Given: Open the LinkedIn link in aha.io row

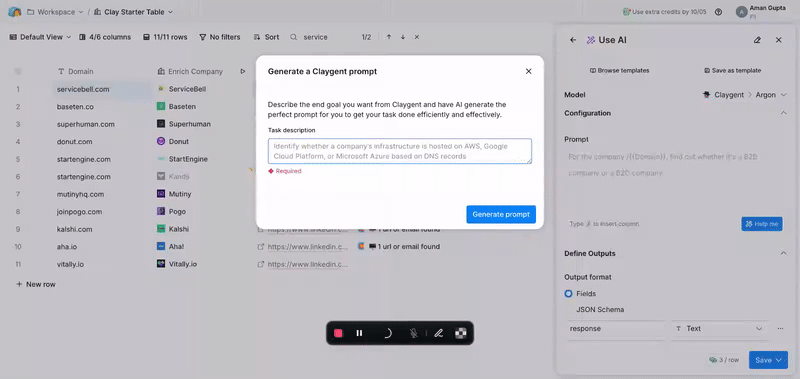Looking at the screenshot, I should (308, 246).
